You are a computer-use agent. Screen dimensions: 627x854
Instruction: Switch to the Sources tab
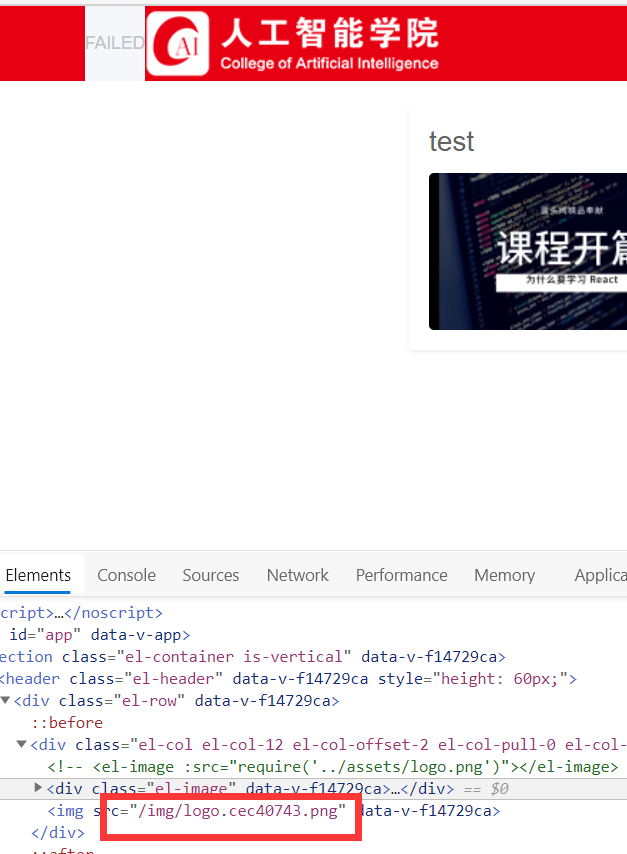(210, 575)
